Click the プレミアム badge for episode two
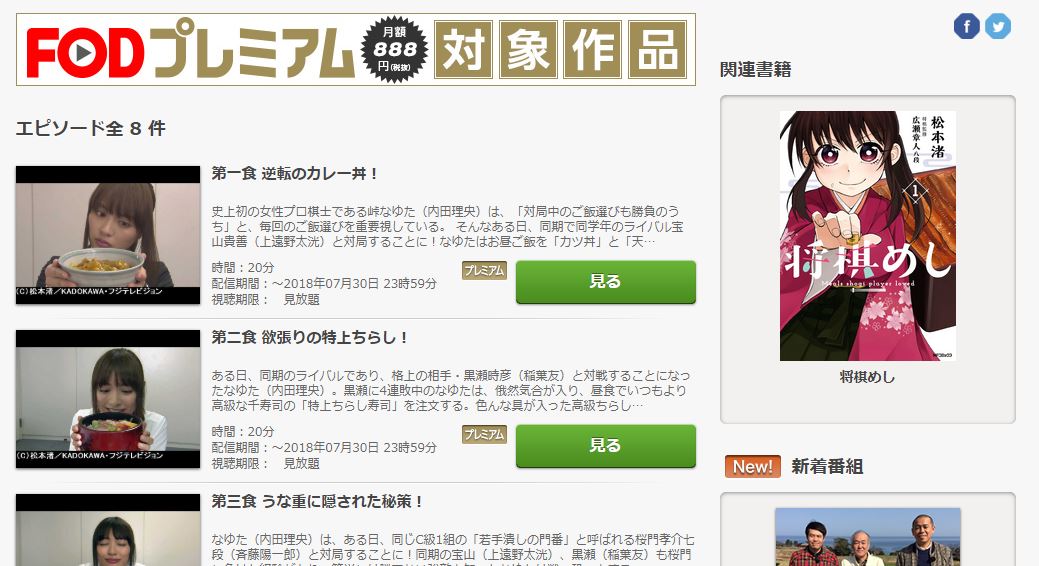1039x566 pixels. click(484, 435)
